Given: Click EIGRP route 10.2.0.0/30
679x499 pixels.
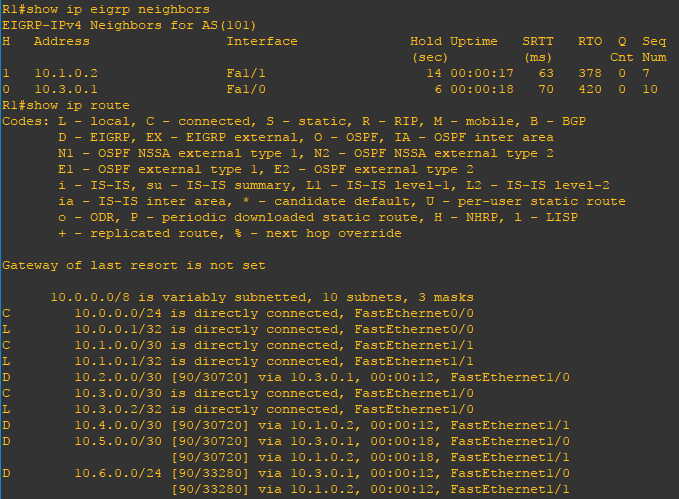Looking at the screenshot, I should coord(286,378).
